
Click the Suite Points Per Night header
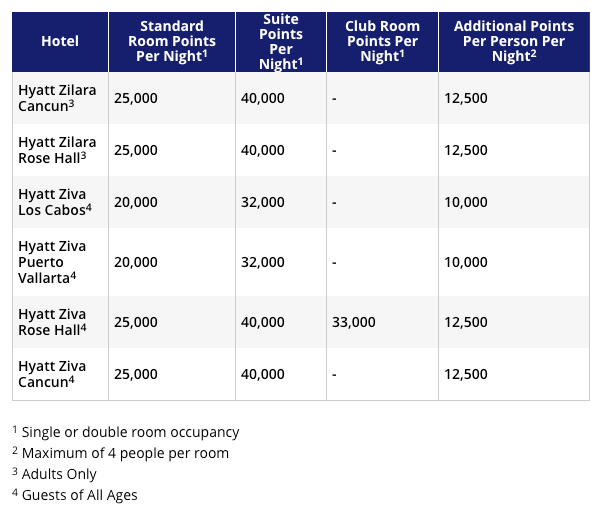(281, 42)
